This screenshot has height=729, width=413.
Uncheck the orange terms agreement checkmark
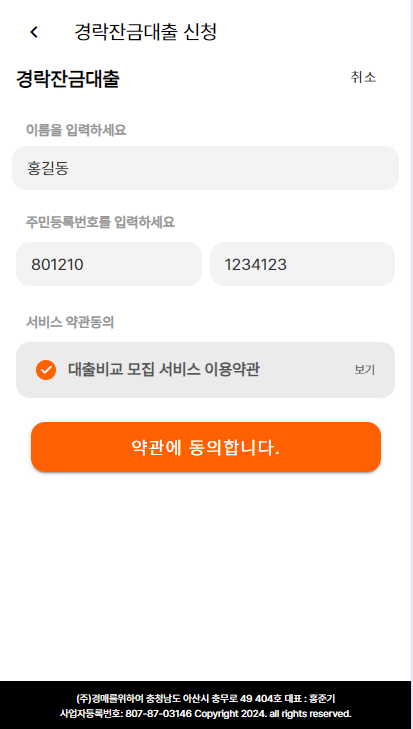tap(46, 370)
